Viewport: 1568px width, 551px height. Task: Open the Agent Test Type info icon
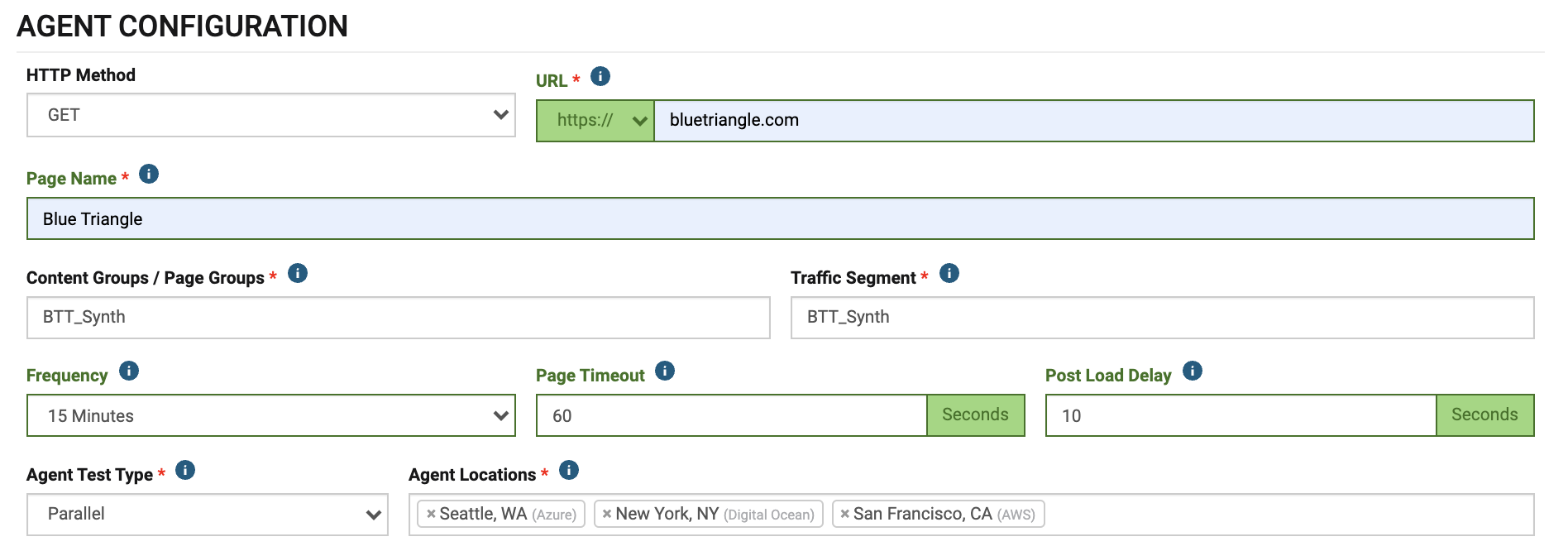[185, 470]
